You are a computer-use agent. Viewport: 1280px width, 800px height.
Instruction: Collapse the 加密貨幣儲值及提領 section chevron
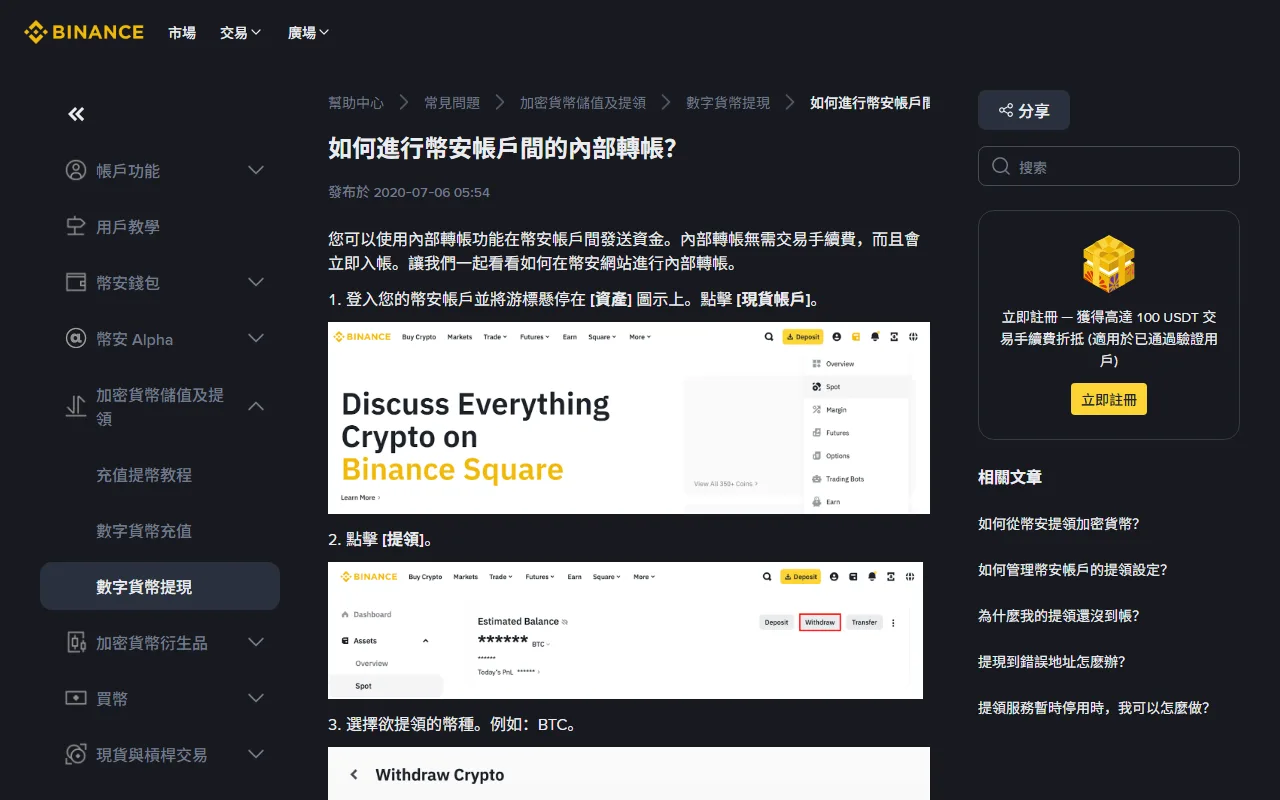click(x=256, y=406)
